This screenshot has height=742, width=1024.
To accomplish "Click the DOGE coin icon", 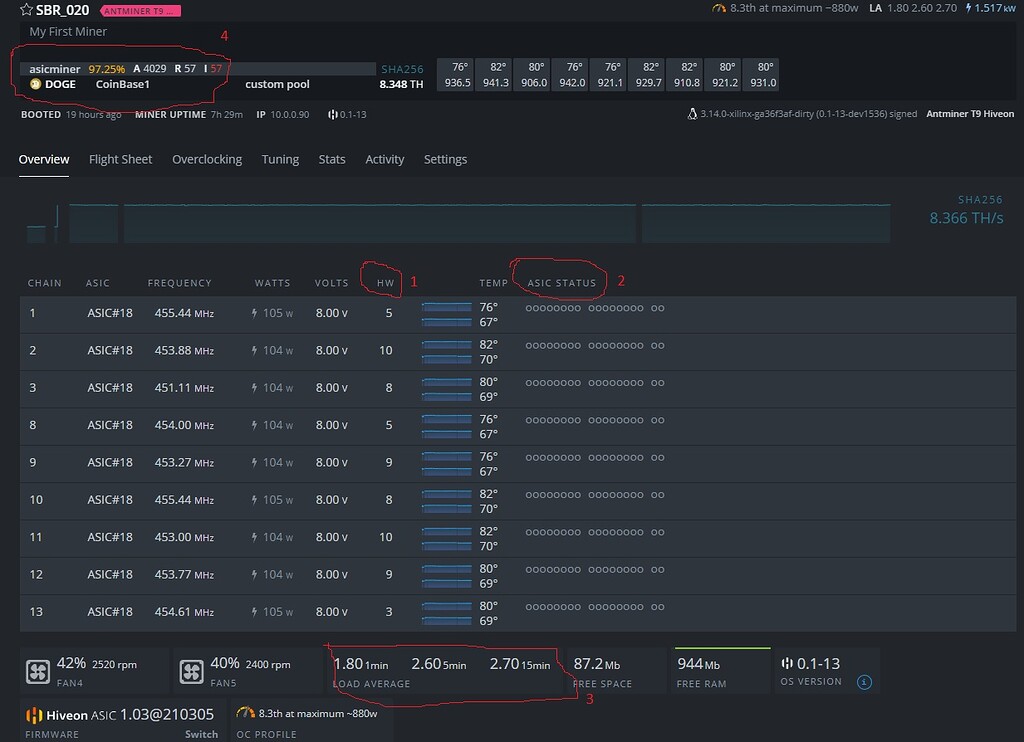I will (36, 84).
